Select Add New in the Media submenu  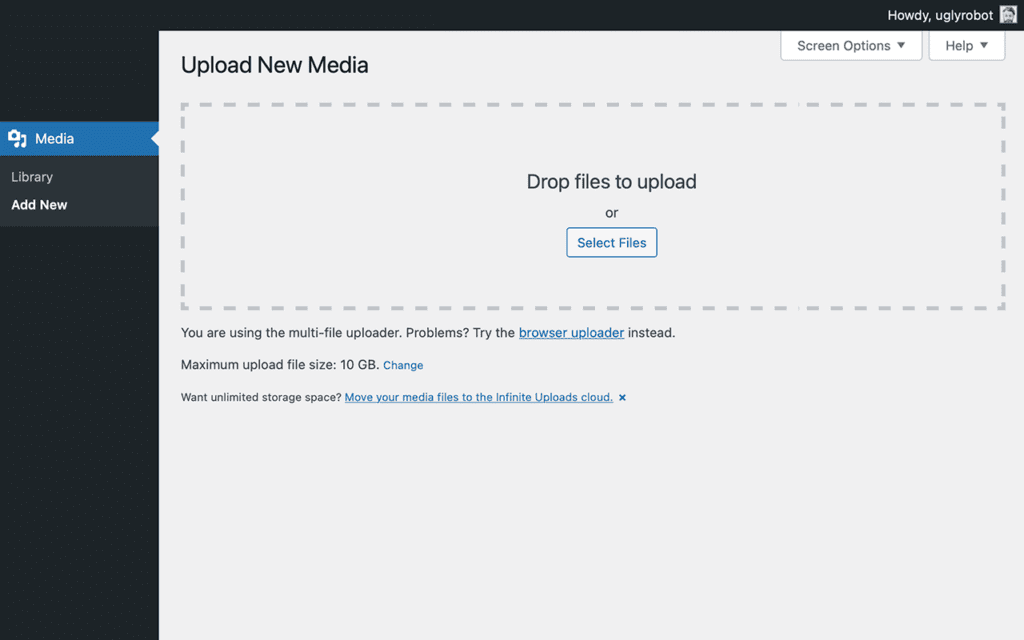pos(39,204)
